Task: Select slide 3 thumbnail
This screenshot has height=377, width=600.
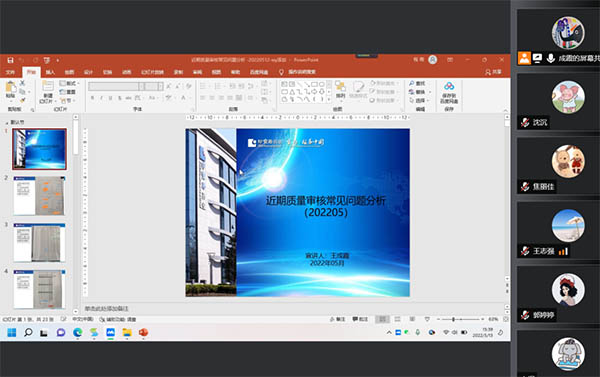Action: [39, 243]
